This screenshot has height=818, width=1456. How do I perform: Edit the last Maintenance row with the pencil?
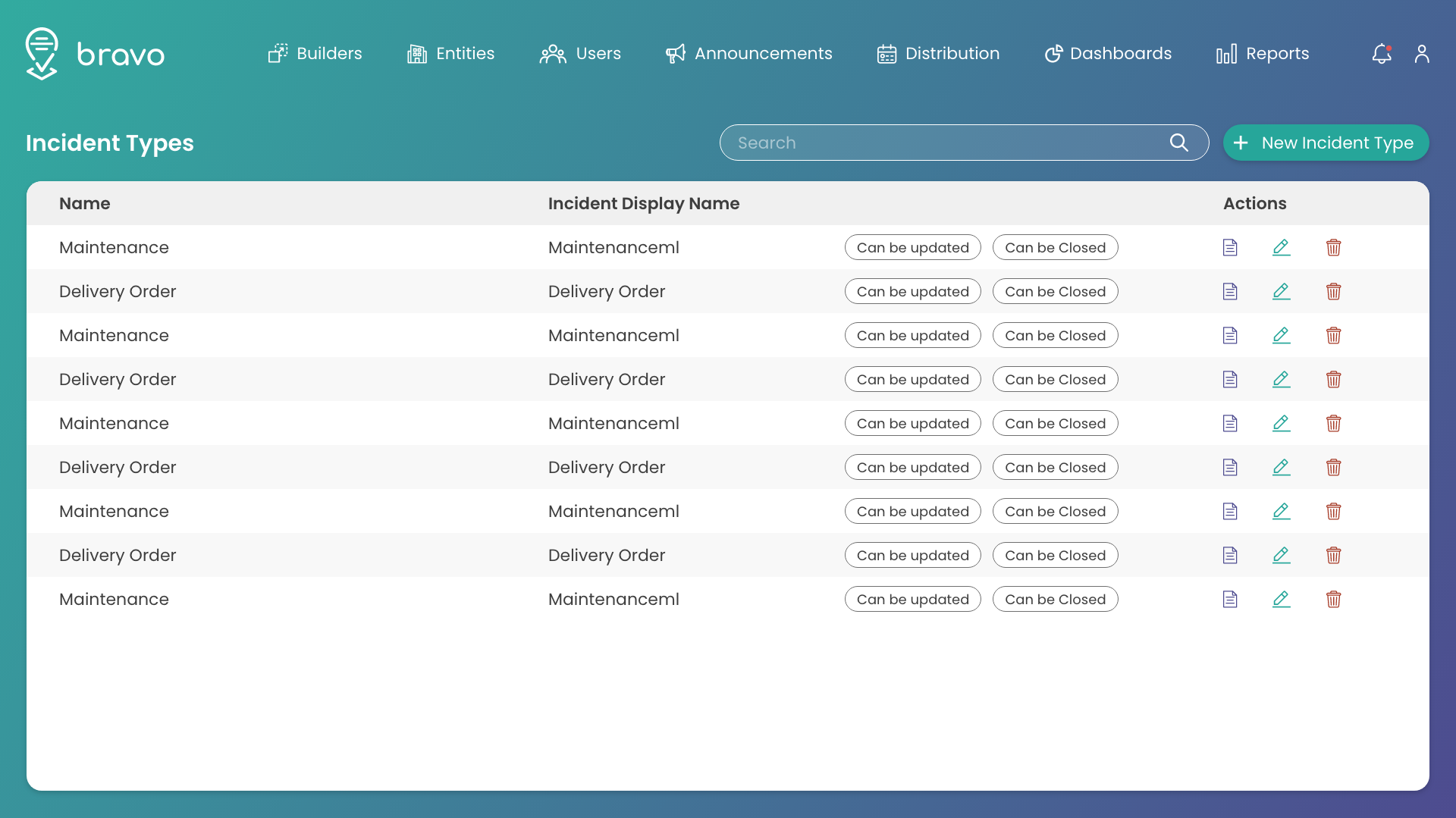[x=1282, y=599]
